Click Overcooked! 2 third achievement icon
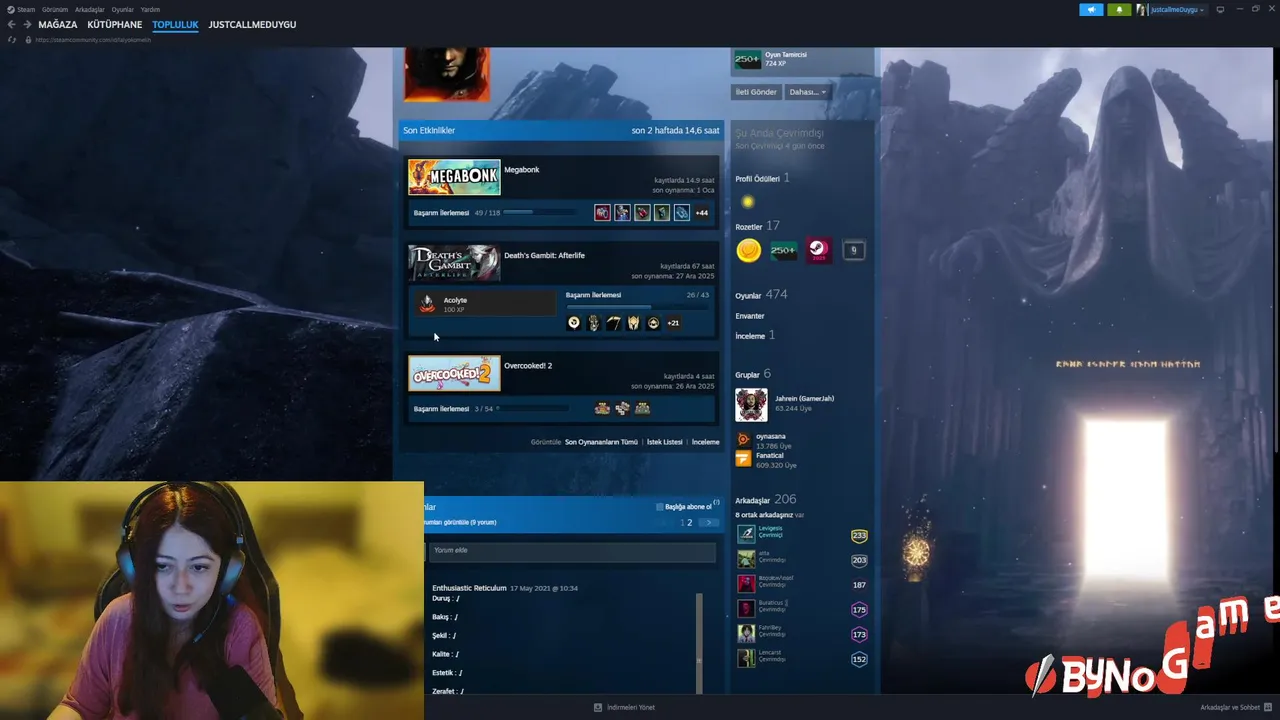 coord(642,408)
